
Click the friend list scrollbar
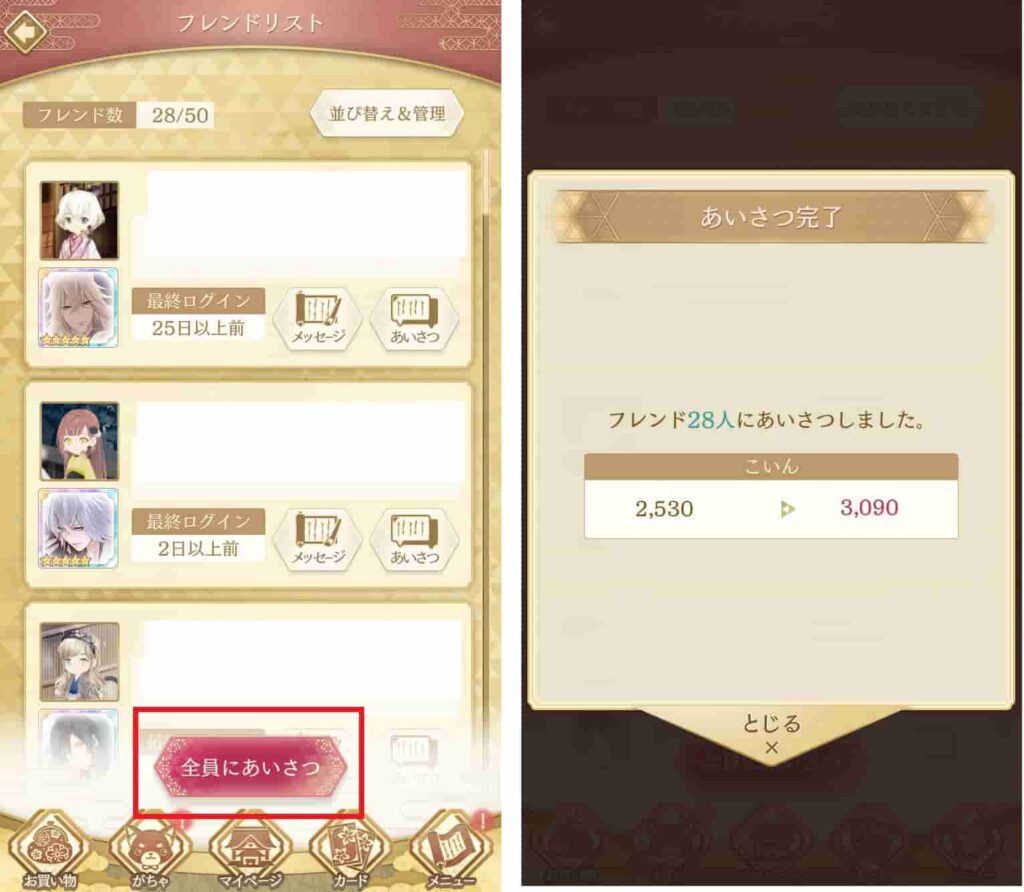(485, 183)
